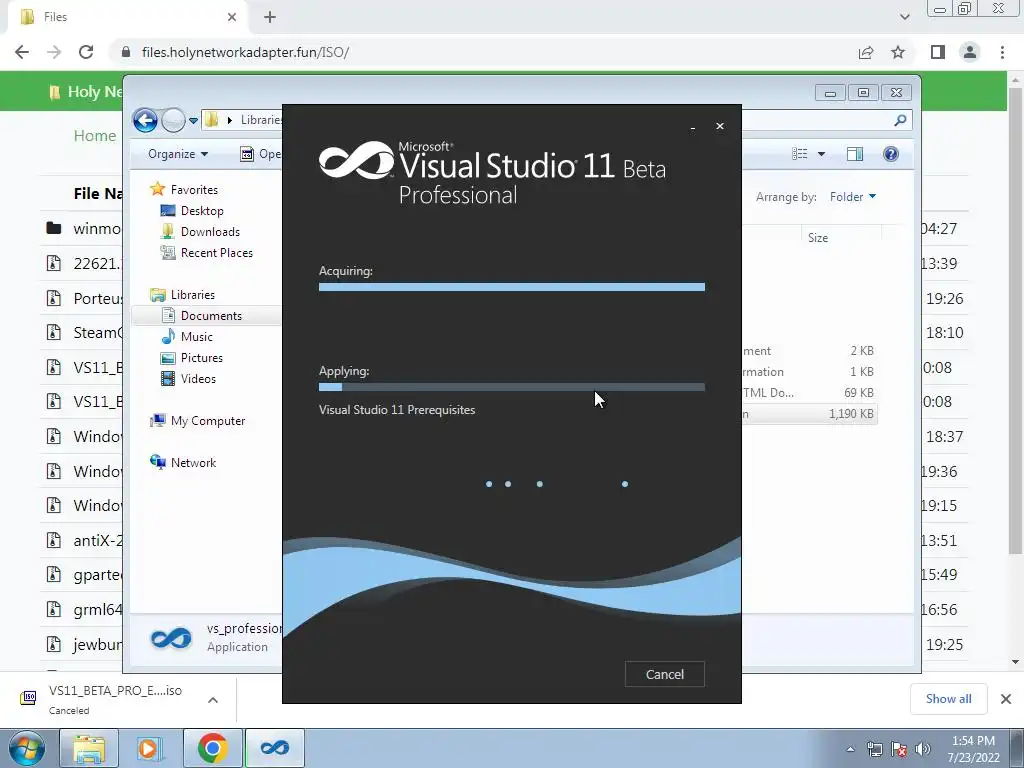Toggle the Explorer preview pane
Screen dimensions: 1024x768
click(855, 154)
